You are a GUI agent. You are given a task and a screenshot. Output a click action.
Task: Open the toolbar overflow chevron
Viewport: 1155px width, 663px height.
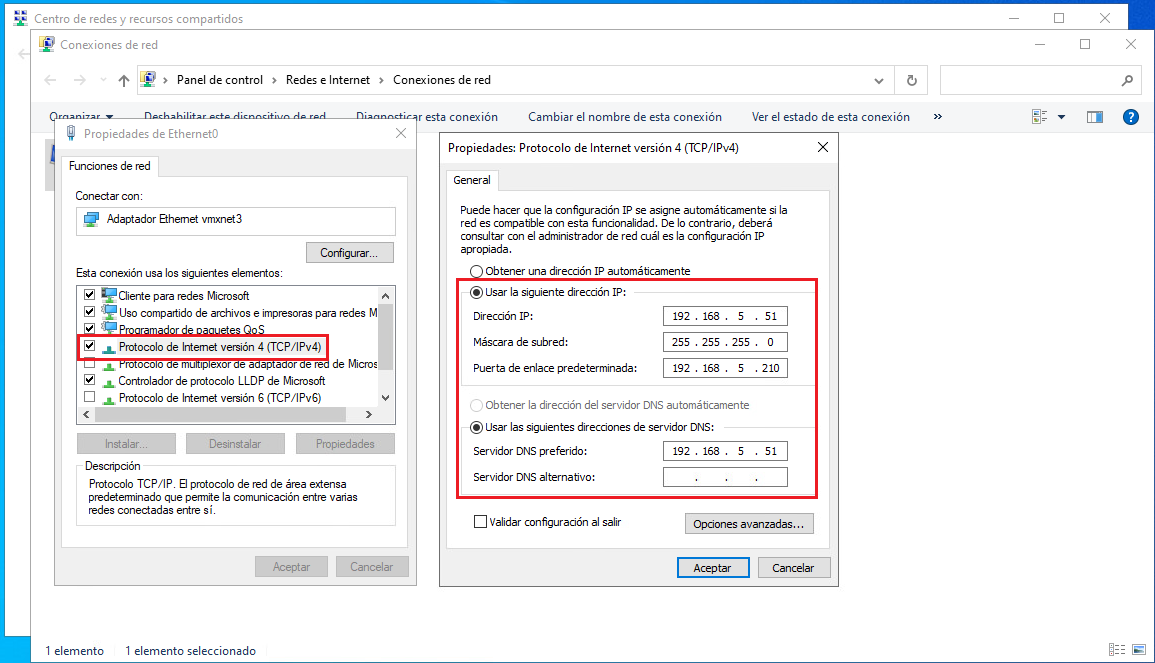tap(937, 116)
